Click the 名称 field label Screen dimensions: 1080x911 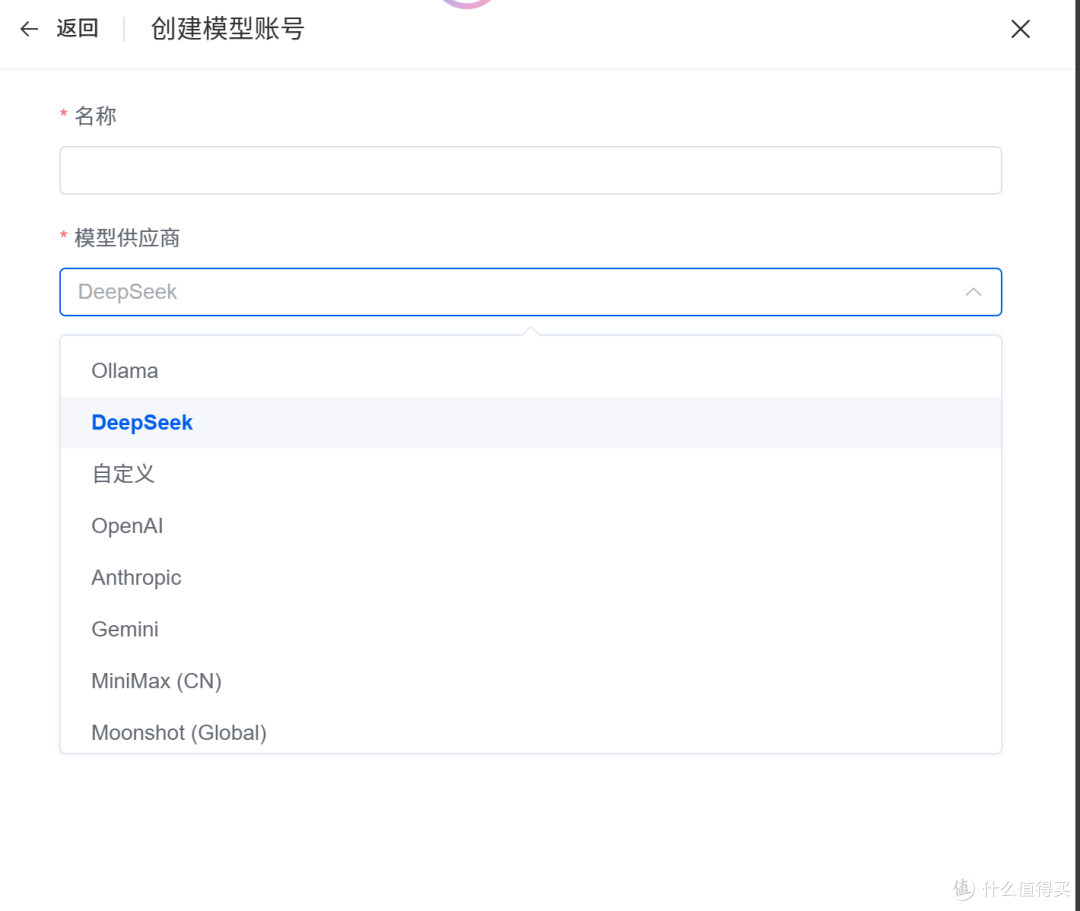95,116
